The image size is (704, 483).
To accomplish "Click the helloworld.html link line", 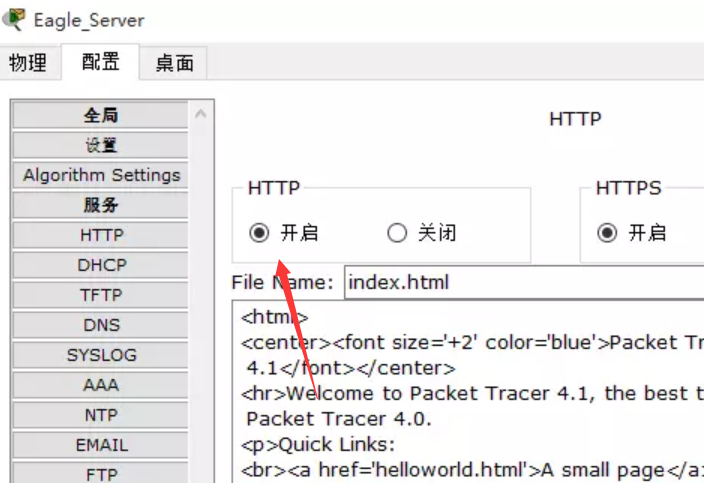I will pos(471,470).
